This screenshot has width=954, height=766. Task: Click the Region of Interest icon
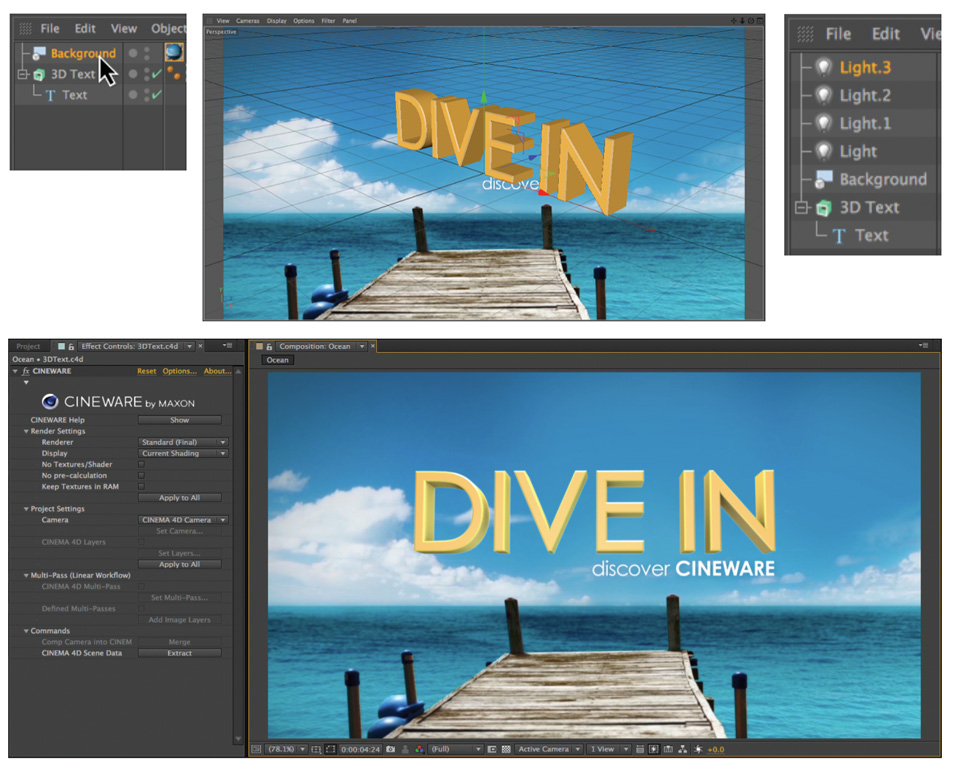[492, 750]
